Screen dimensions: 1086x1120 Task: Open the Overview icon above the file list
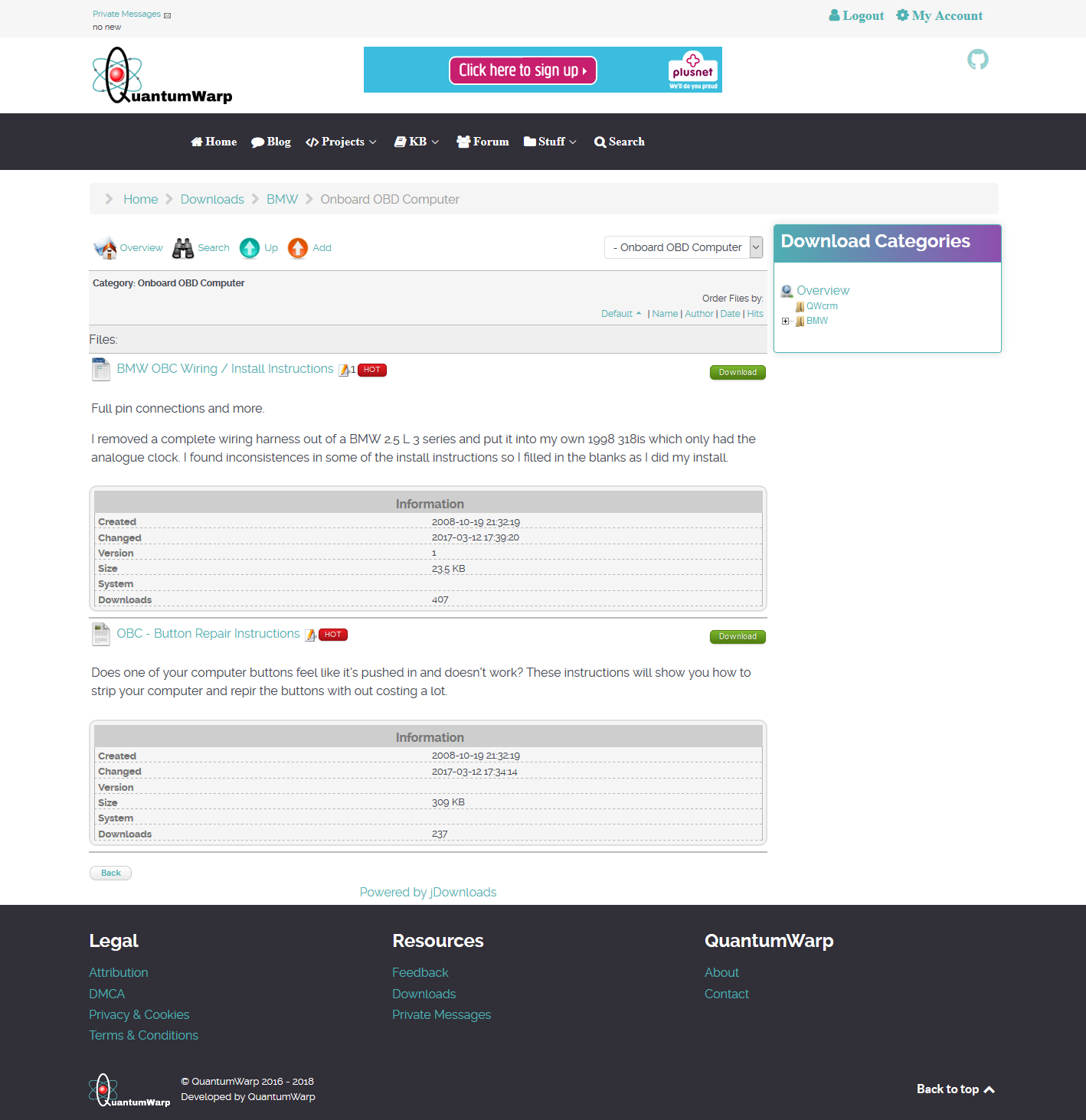[105, 247]
